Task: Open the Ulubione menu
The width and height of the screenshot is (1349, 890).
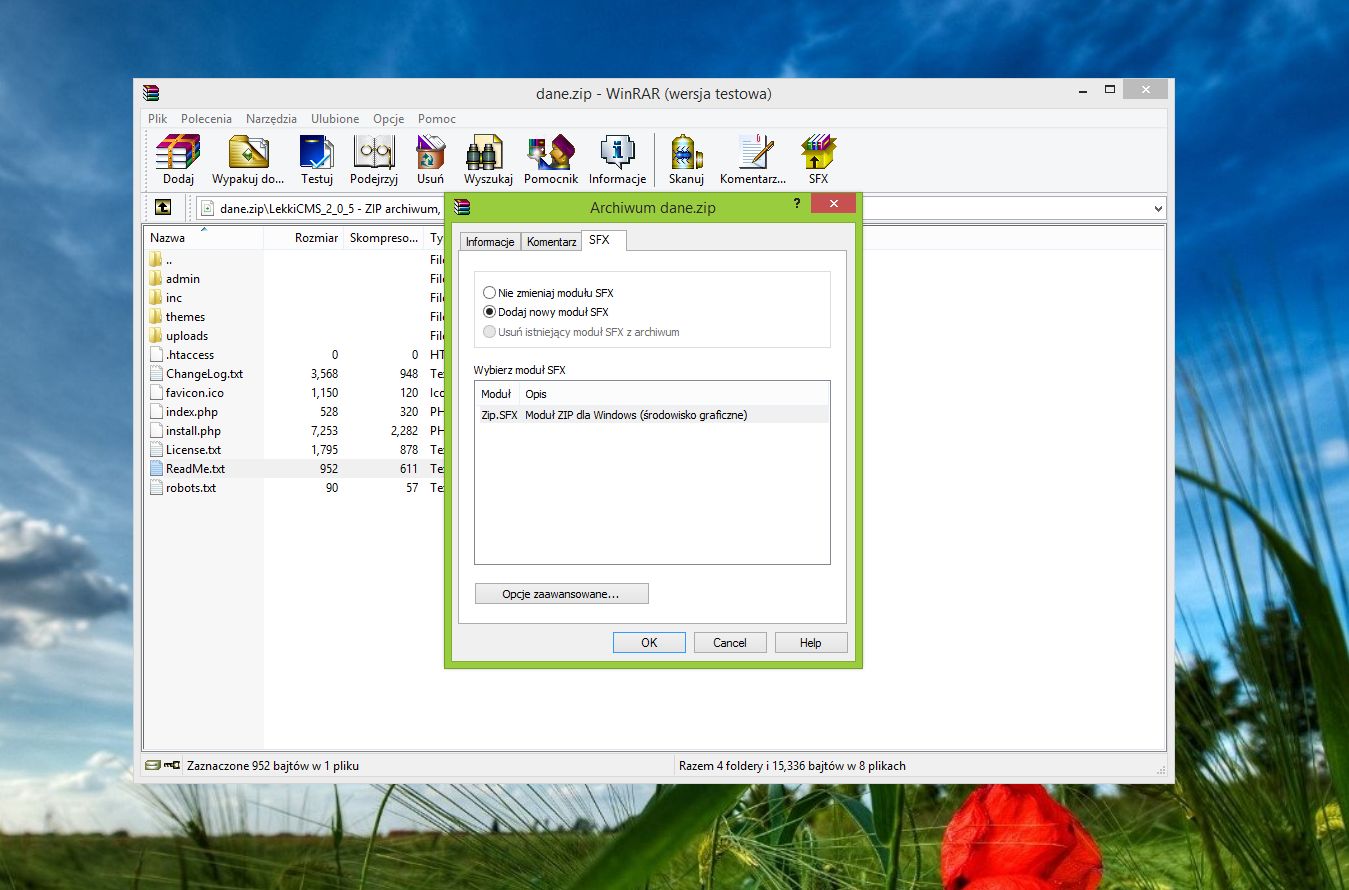Action: click(x=335, y=118)
